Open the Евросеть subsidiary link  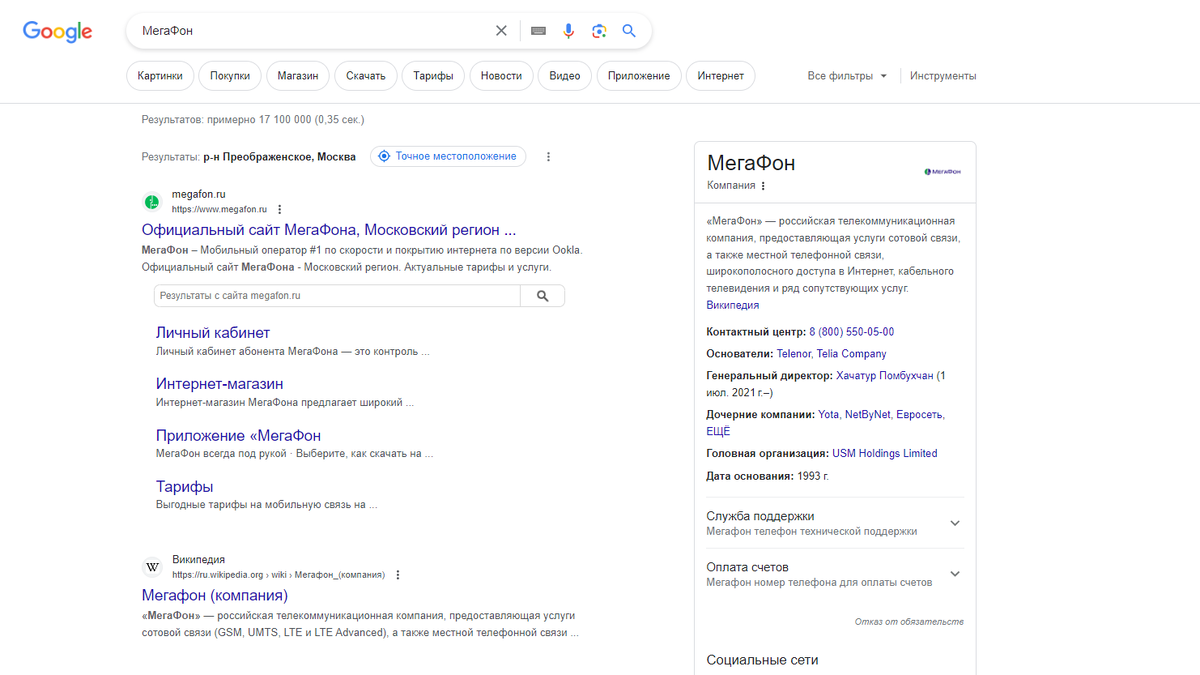920,414
